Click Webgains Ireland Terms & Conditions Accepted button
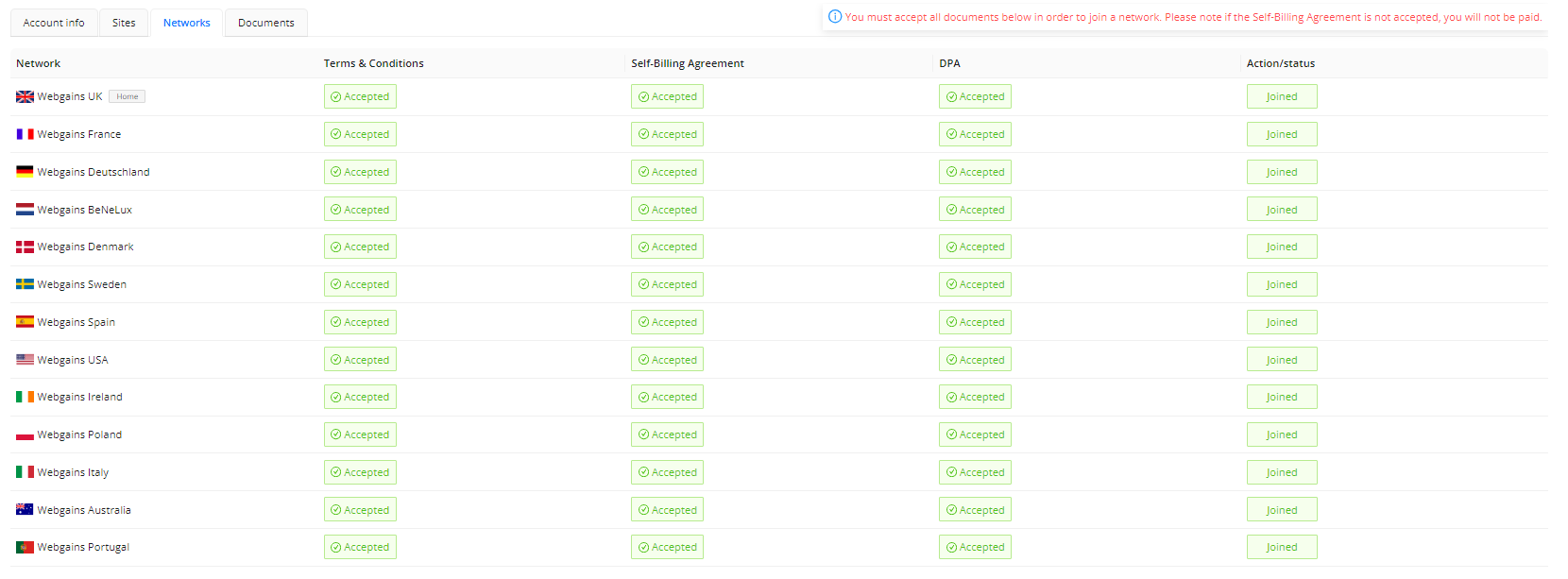Screen dimensions: 1568x579 [x=360, y=397]
